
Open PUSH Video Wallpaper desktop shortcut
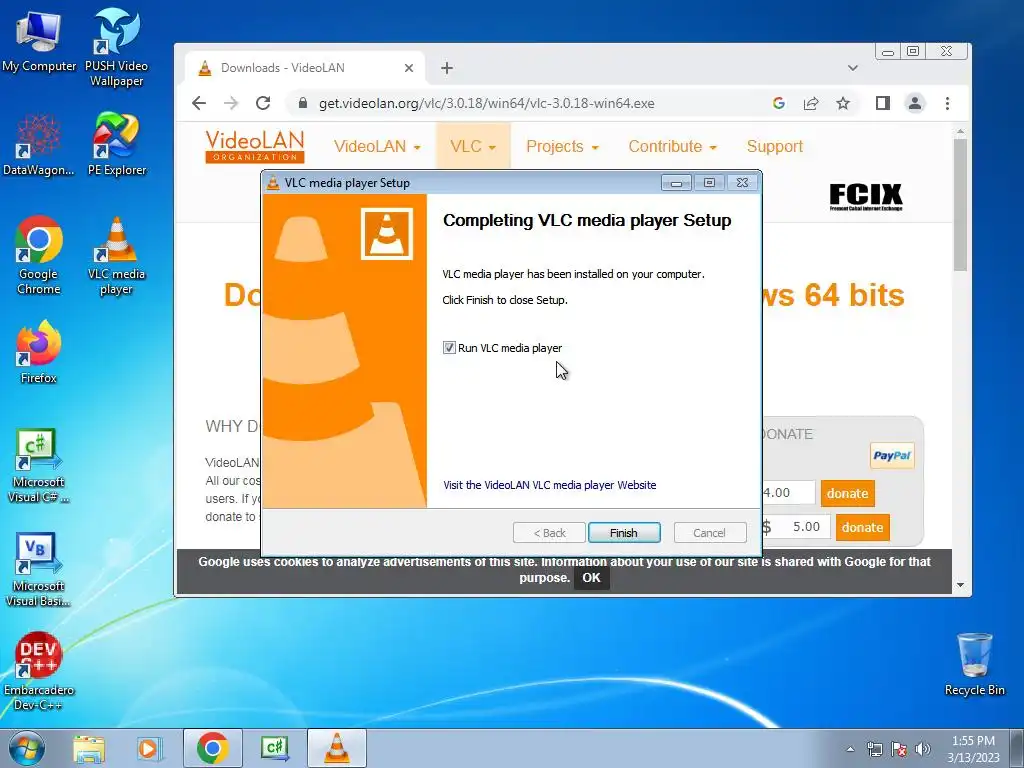(x=116, y=47)
